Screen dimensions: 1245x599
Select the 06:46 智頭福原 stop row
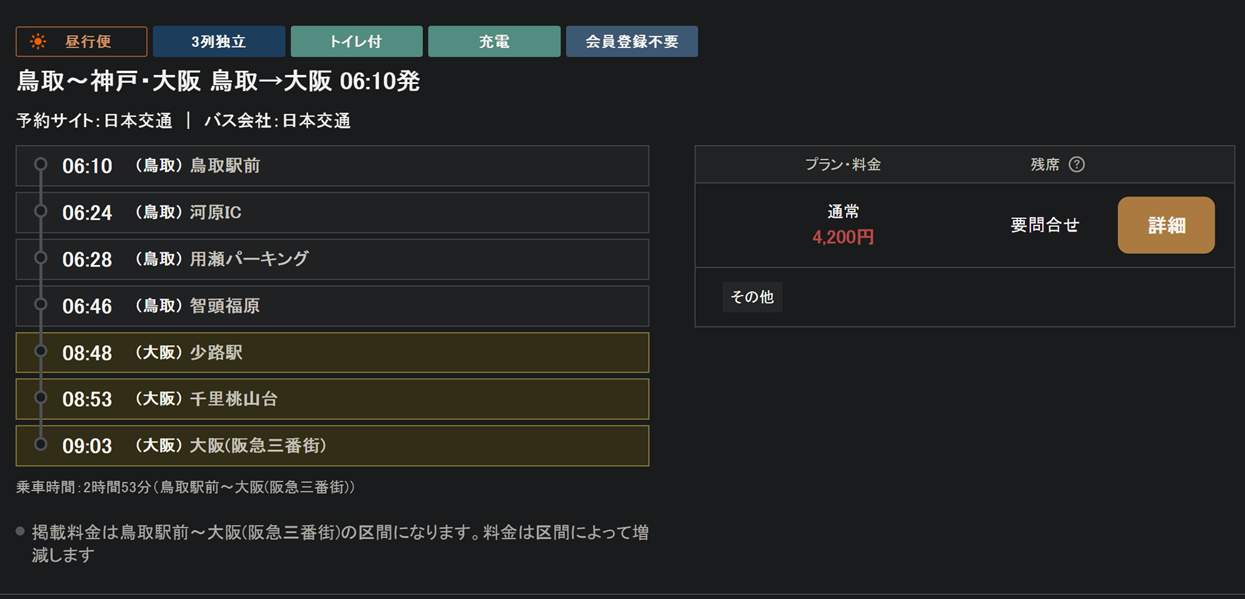click(333, 306)
